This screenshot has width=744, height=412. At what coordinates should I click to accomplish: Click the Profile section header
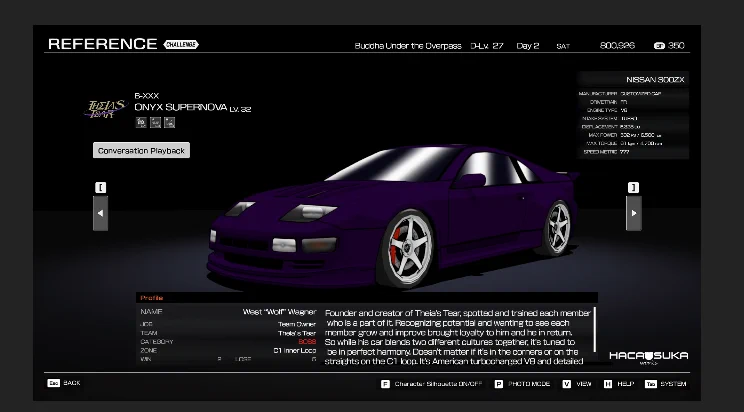tap(366, 298)
